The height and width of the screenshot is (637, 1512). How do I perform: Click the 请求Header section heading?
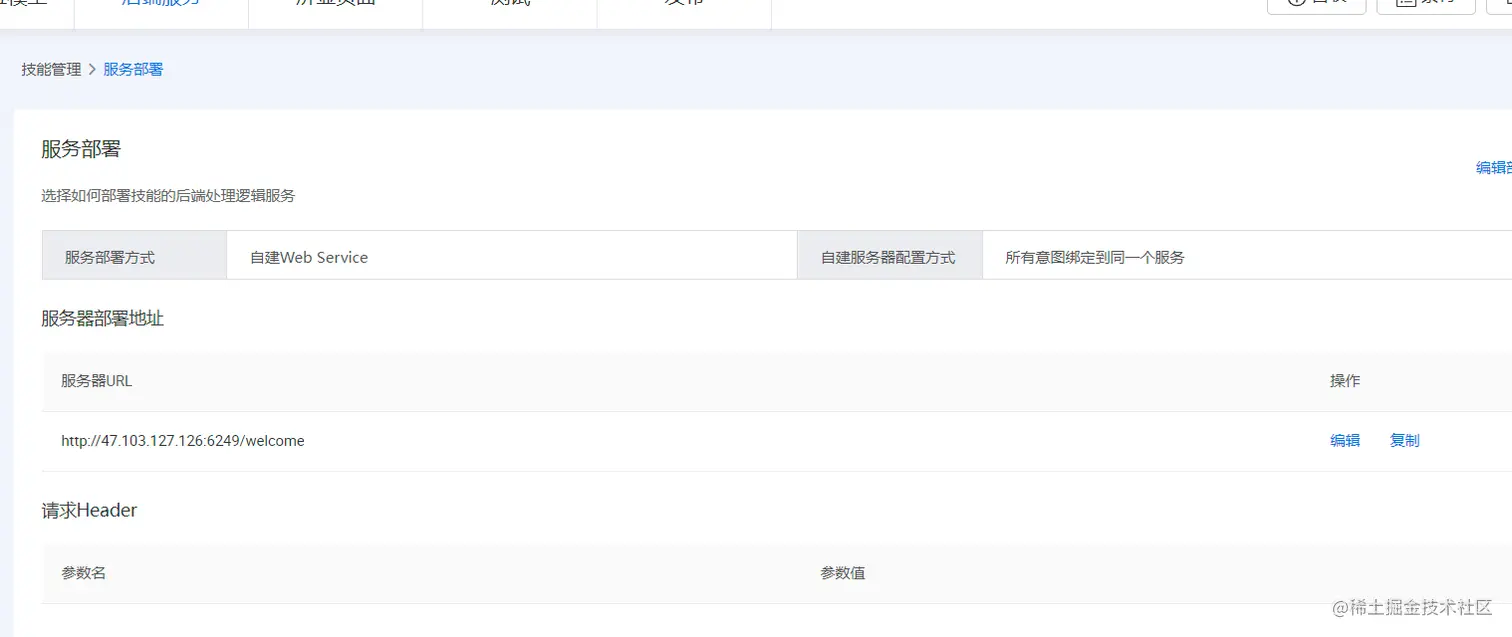[89, 510]
